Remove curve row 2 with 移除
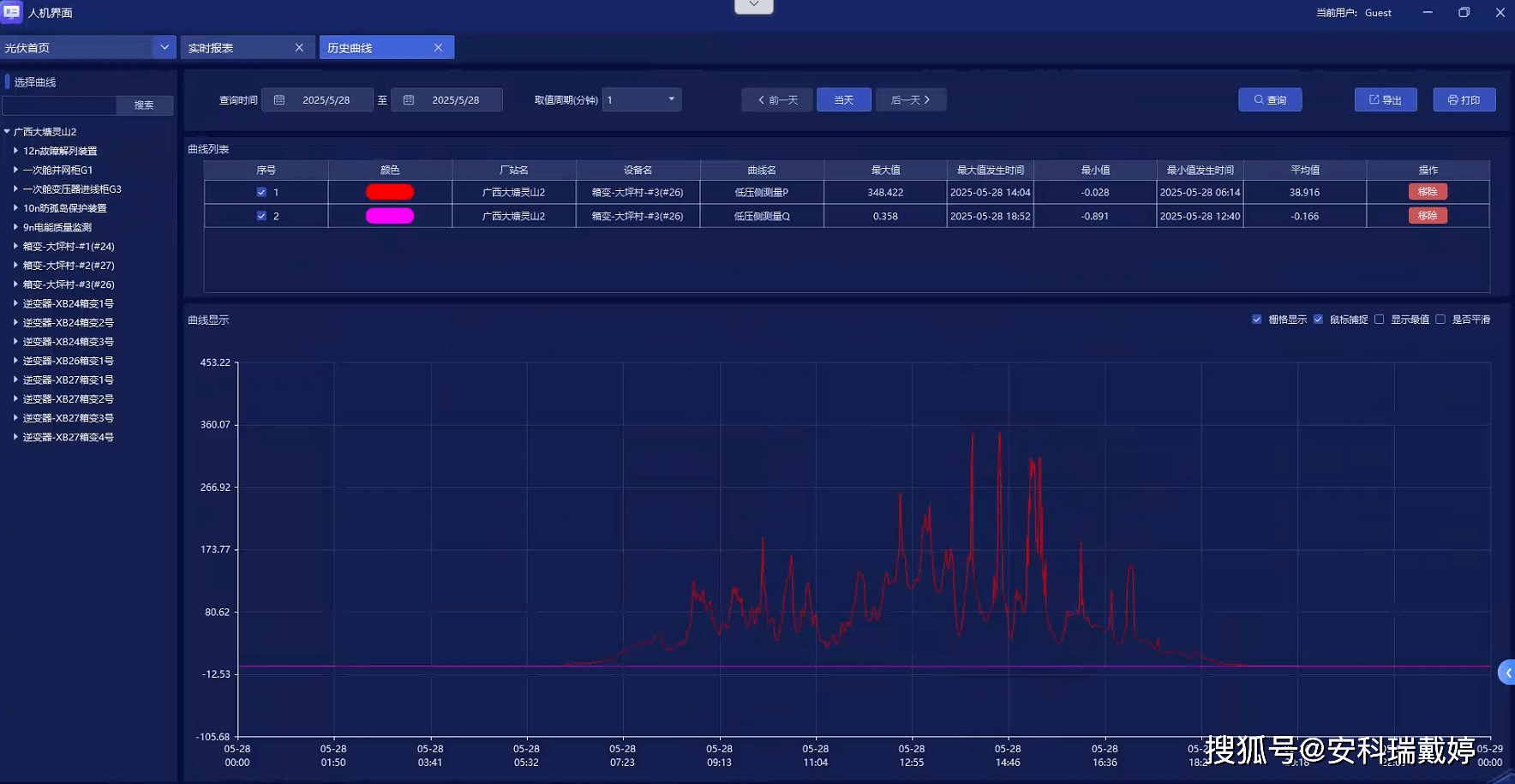Image resolution: width=1515 pixels, height=784 pixels. click(1428, 216)
